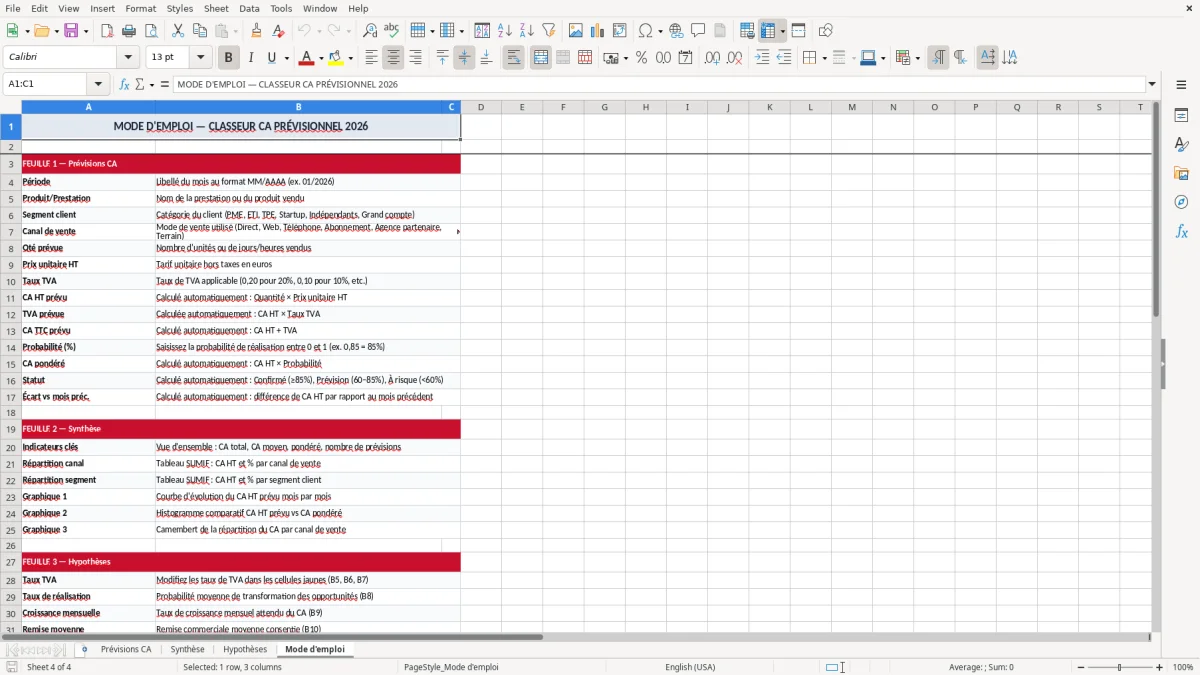
Task: Apply yellow background highlight color
Action: click(336, 58)
